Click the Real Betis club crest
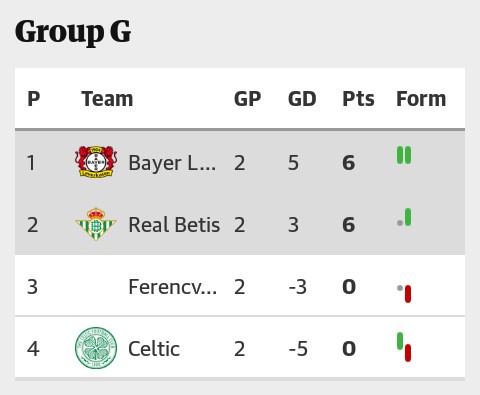The width and height of the screenshot is (480, 395). pos(96,224)
